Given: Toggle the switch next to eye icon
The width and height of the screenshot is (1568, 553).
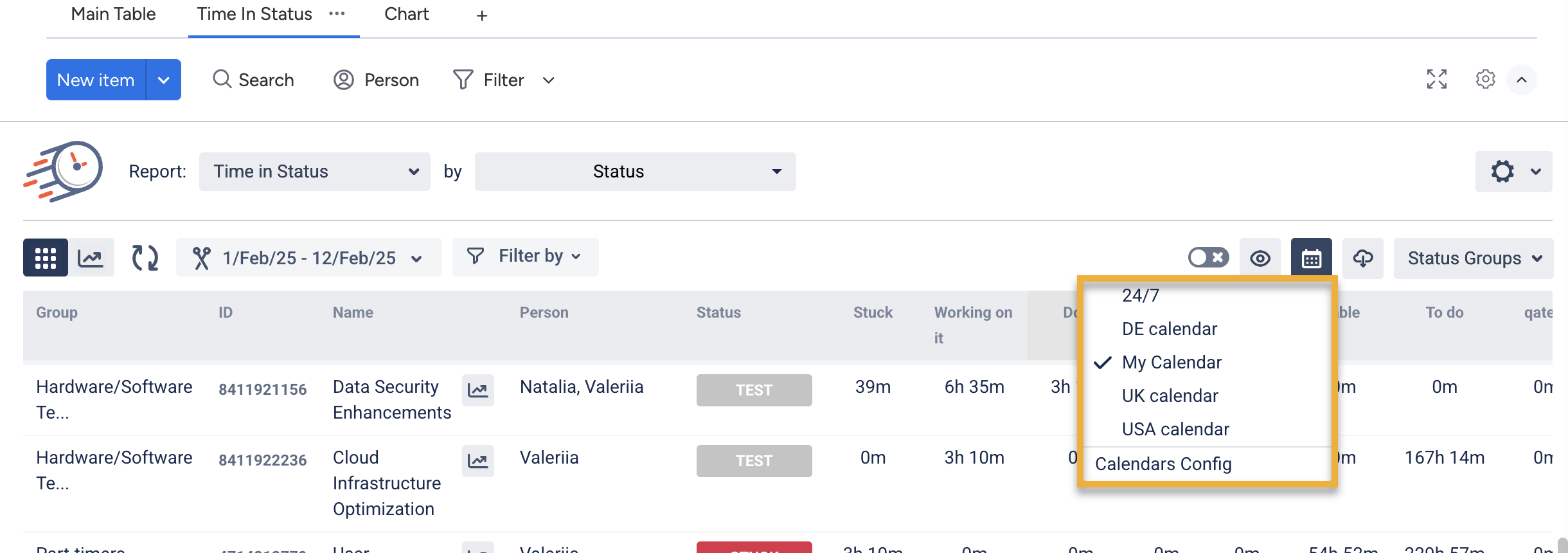Looking at the screenshot, I should pos(1208,258).
